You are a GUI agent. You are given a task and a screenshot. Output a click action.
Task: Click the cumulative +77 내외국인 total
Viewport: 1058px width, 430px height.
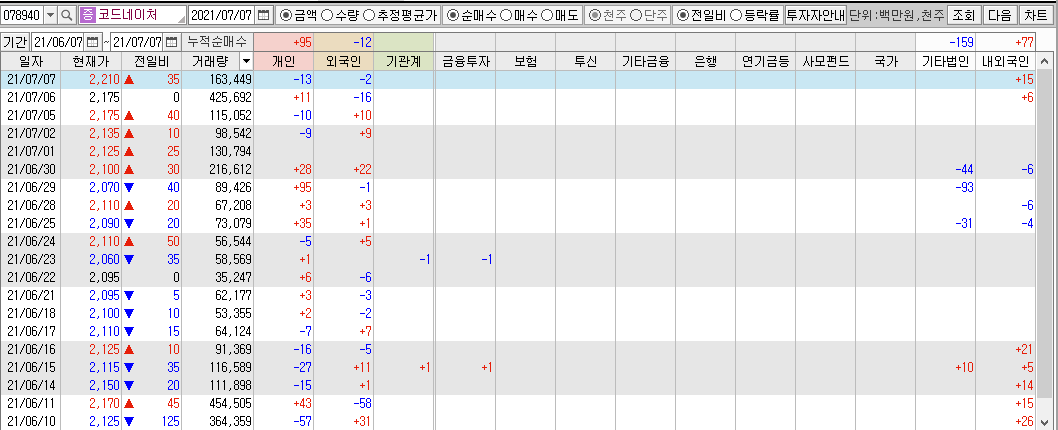1022,43
